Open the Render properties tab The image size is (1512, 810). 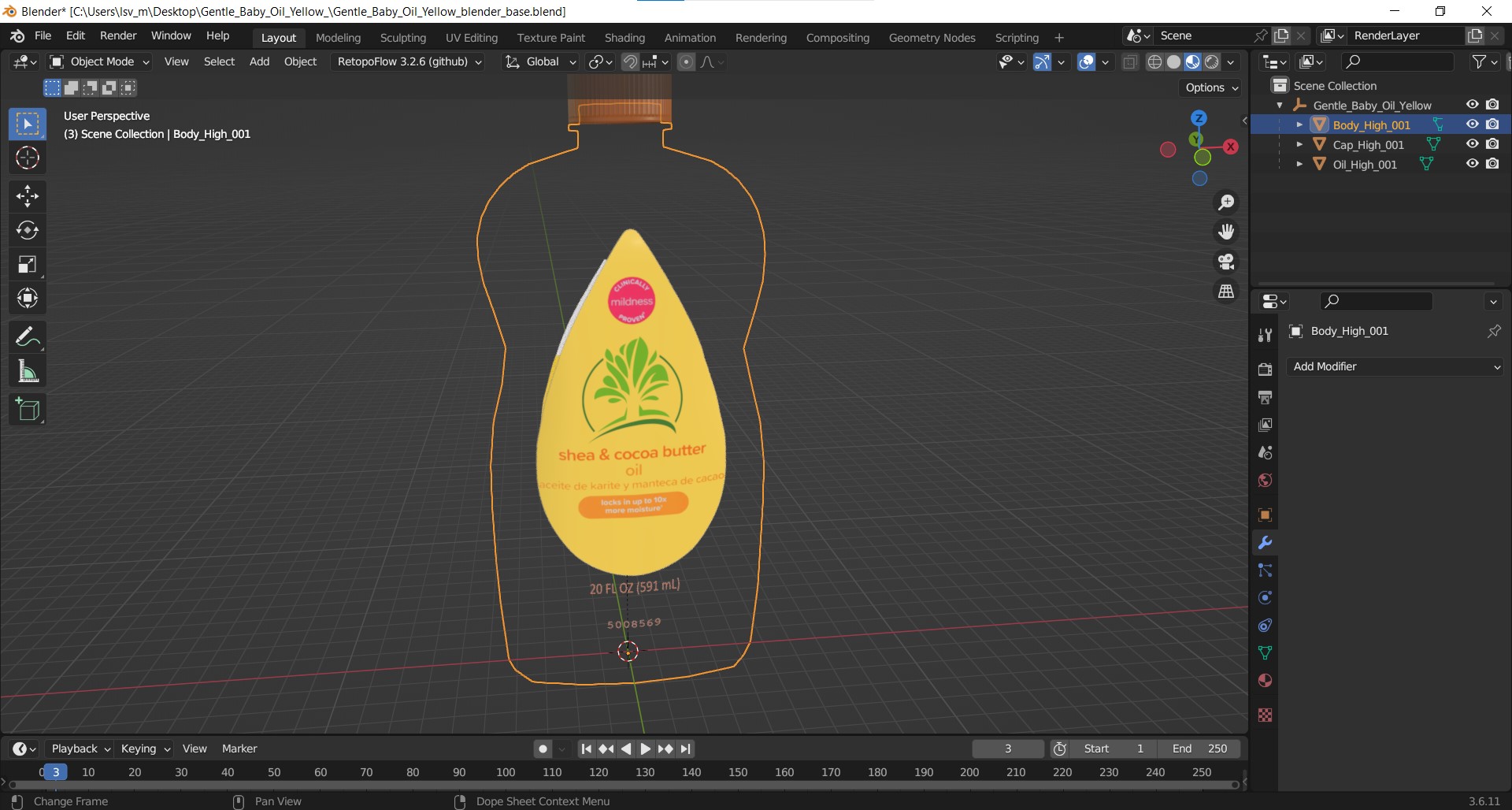click(1265, 370)
